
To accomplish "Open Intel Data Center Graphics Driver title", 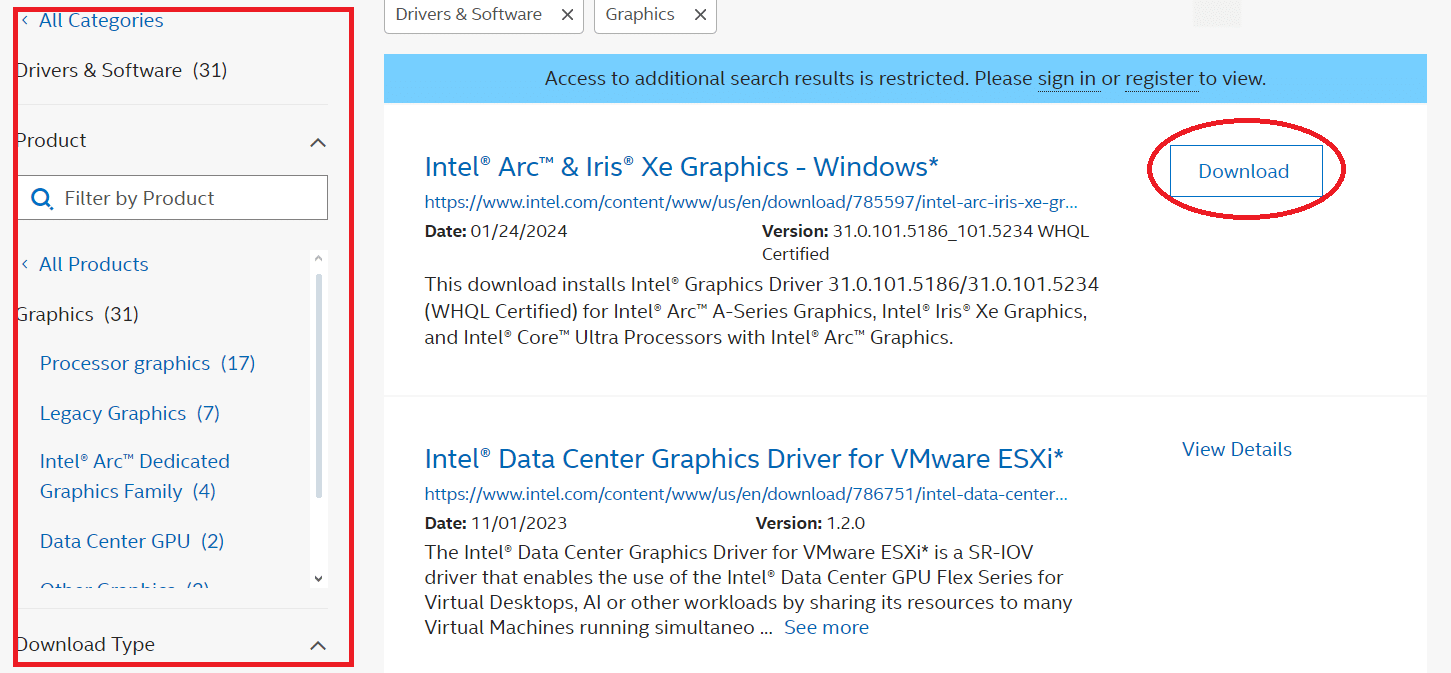I will point(744,459).
